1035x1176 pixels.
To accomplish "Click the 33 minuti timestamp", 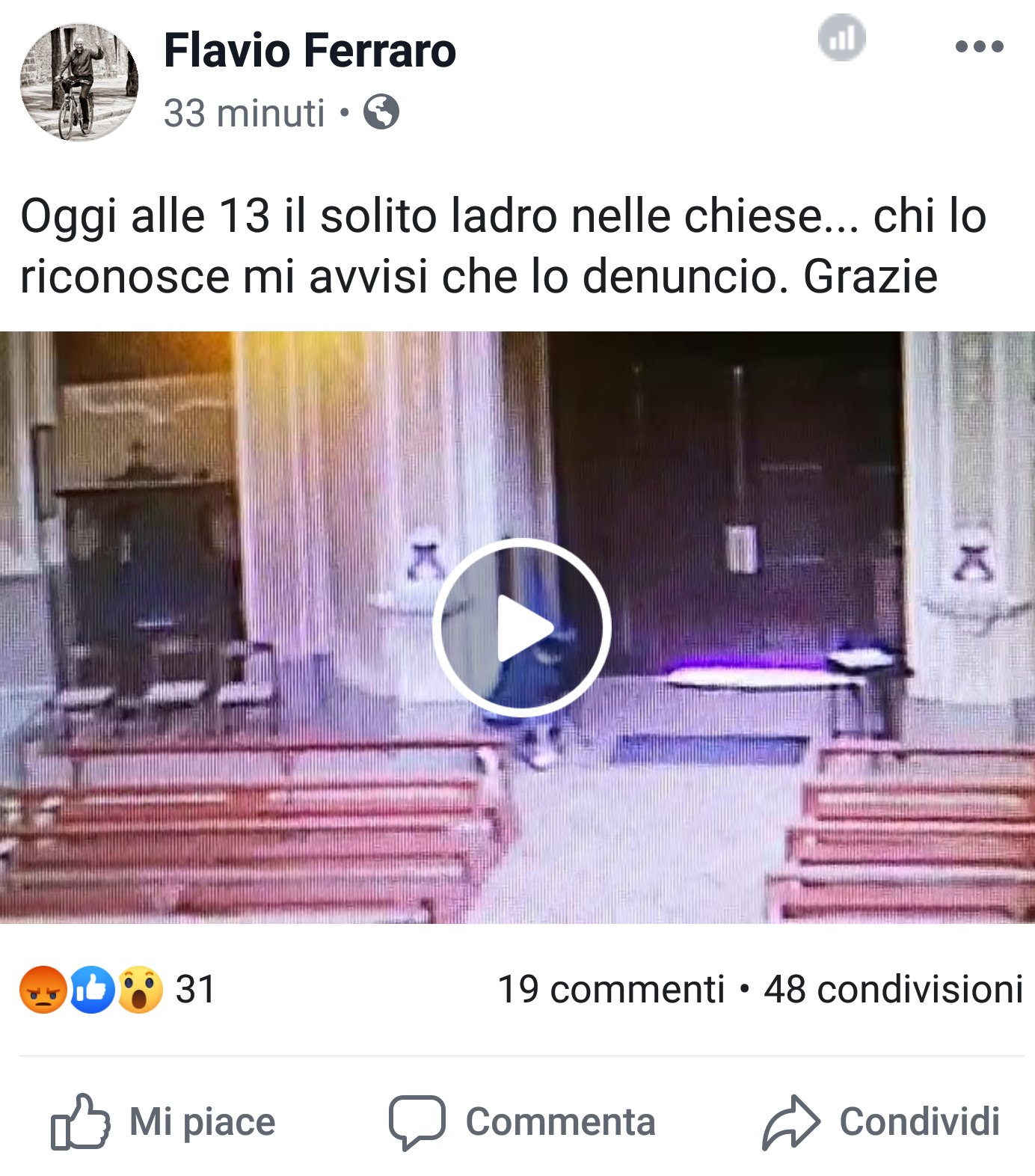I will [244, 113].
